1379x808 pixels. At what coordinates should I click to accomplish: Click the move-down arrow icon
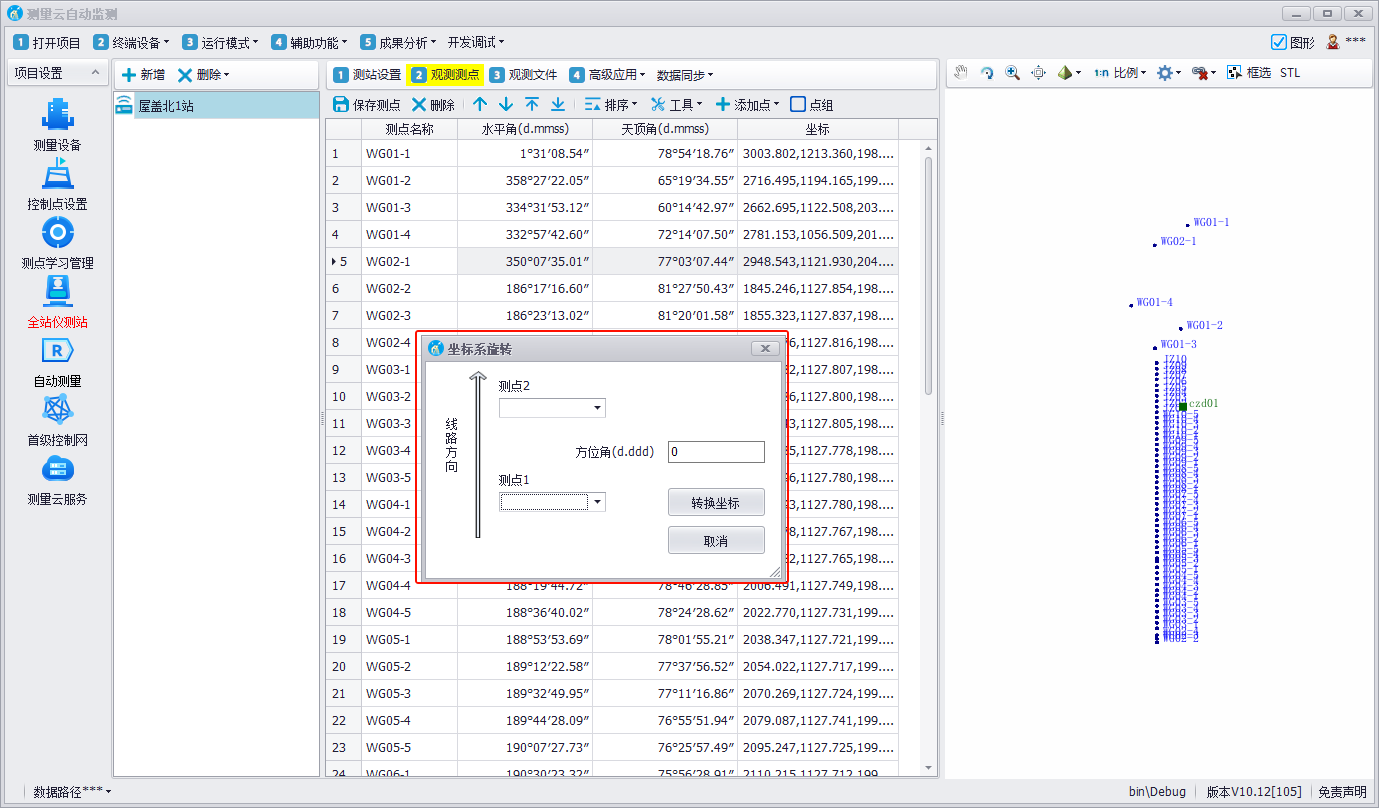click(506, 104)
